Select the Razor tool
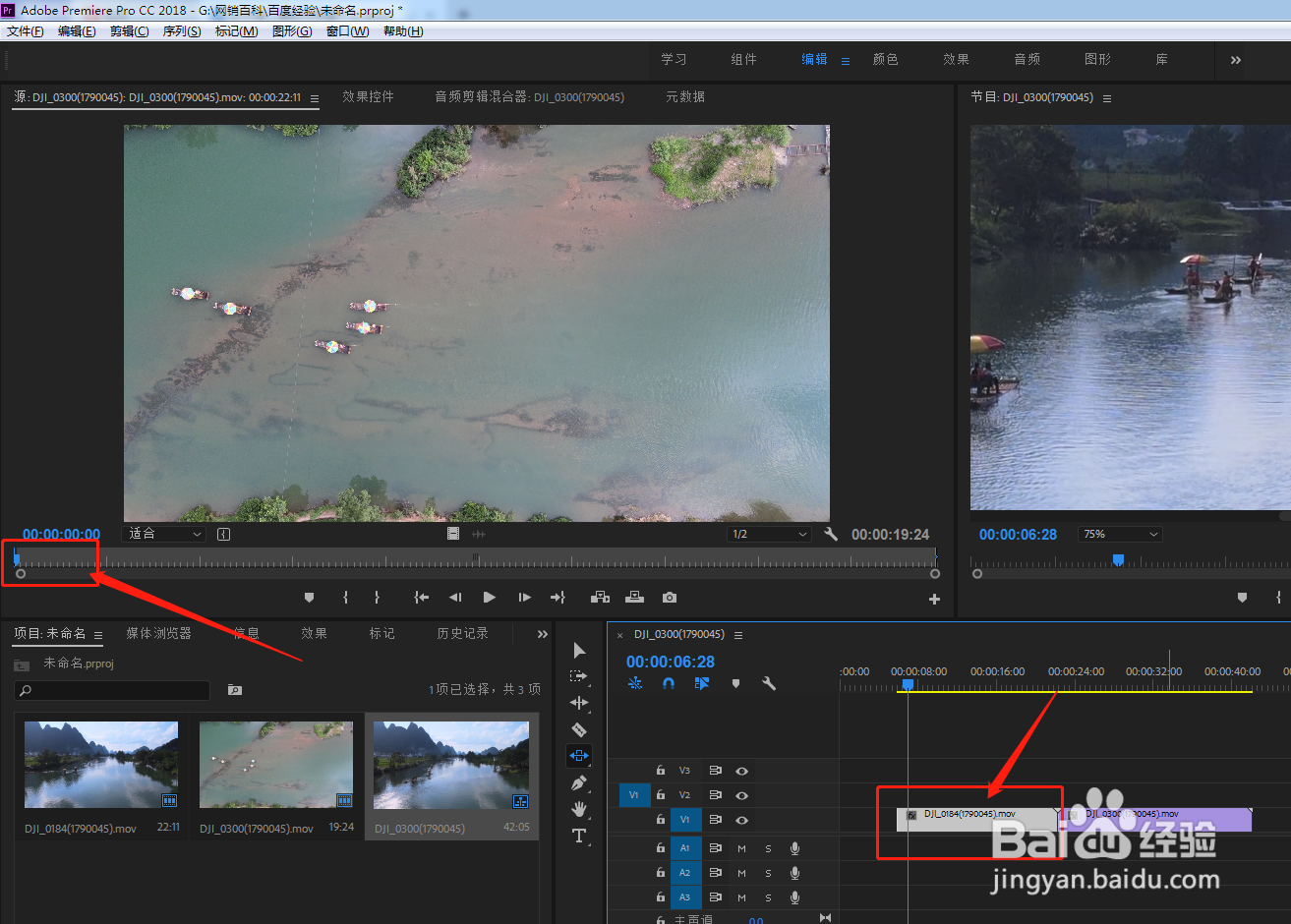The image size is (1291, 924). pyautogui.click(x=579, y=729)
